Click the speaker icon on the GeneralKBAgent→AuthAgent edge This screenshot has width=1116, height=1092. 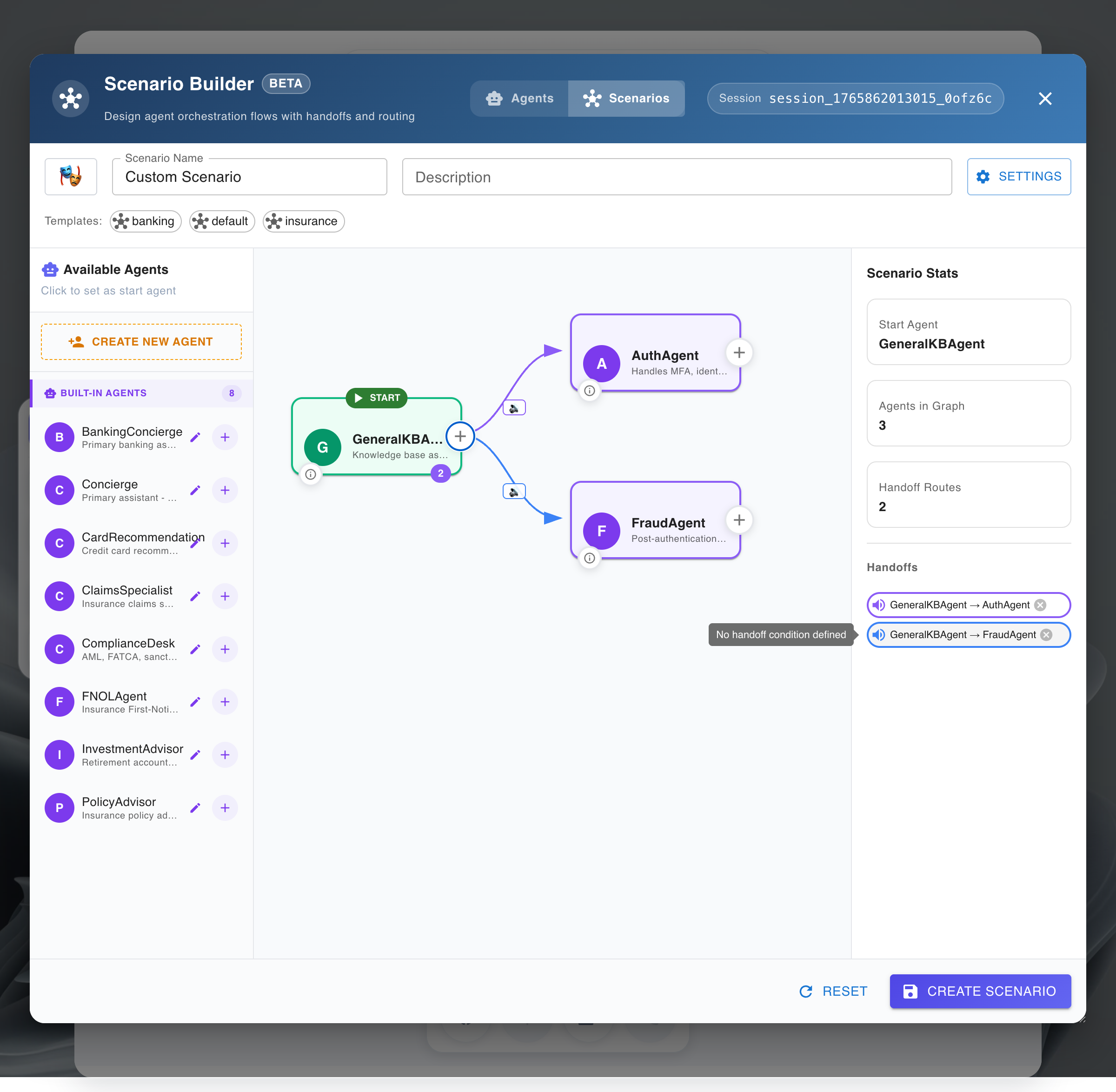click(x=514, y=407)
